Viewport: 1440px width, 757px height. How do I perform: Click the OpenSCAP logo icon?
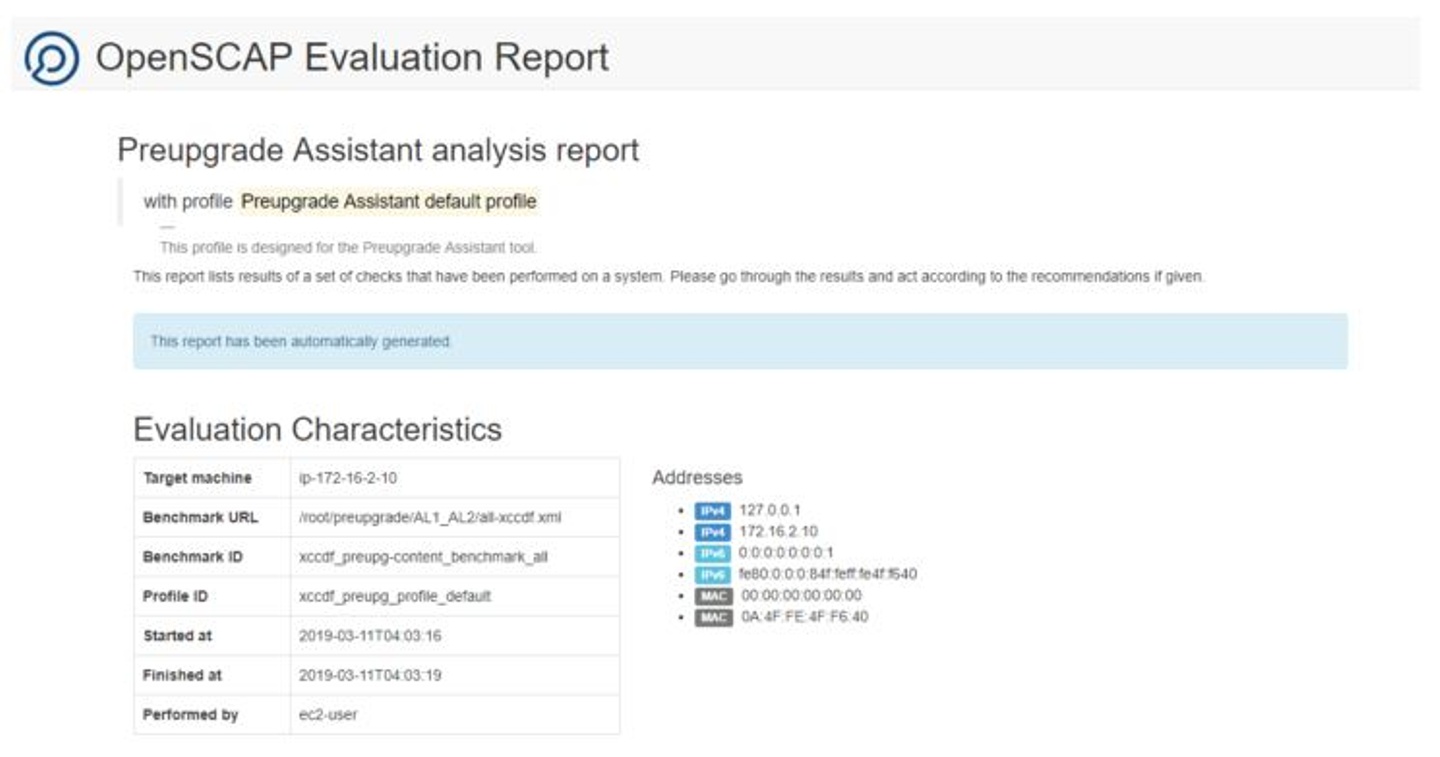(51, 58)
